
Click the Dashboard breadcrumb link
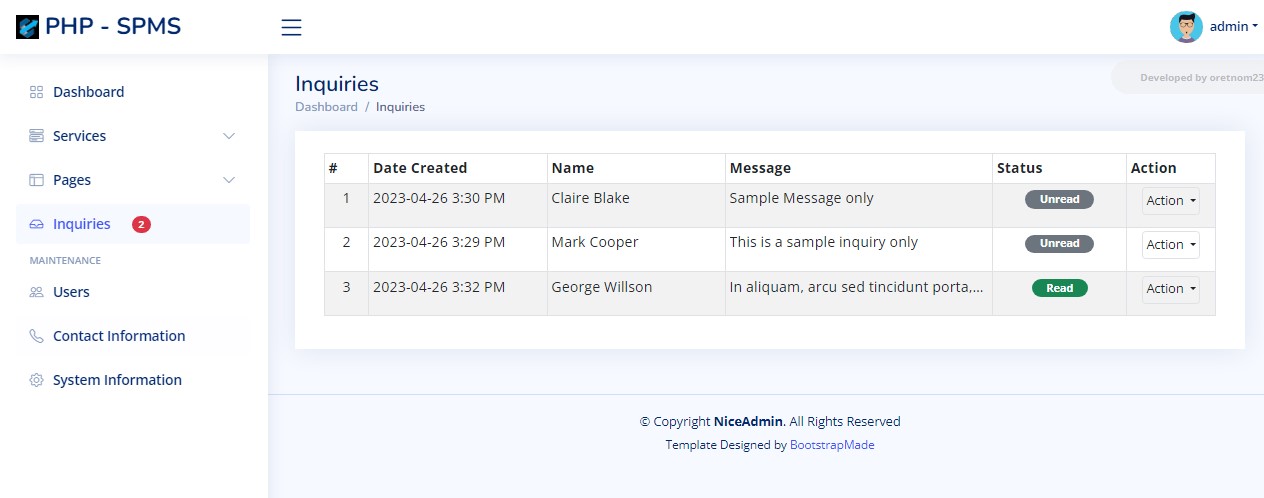pyautogui.click(x=326, y=107)
